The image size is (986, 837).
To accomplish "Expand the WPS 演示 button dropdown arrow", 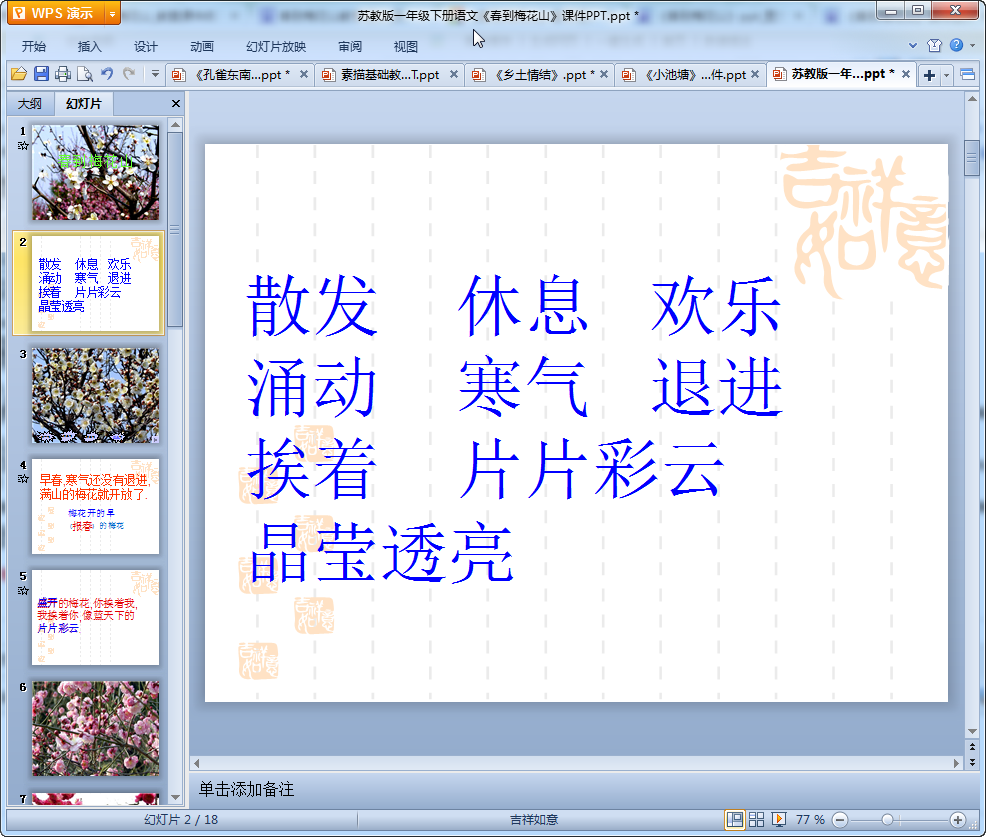I will click(113, 13).
